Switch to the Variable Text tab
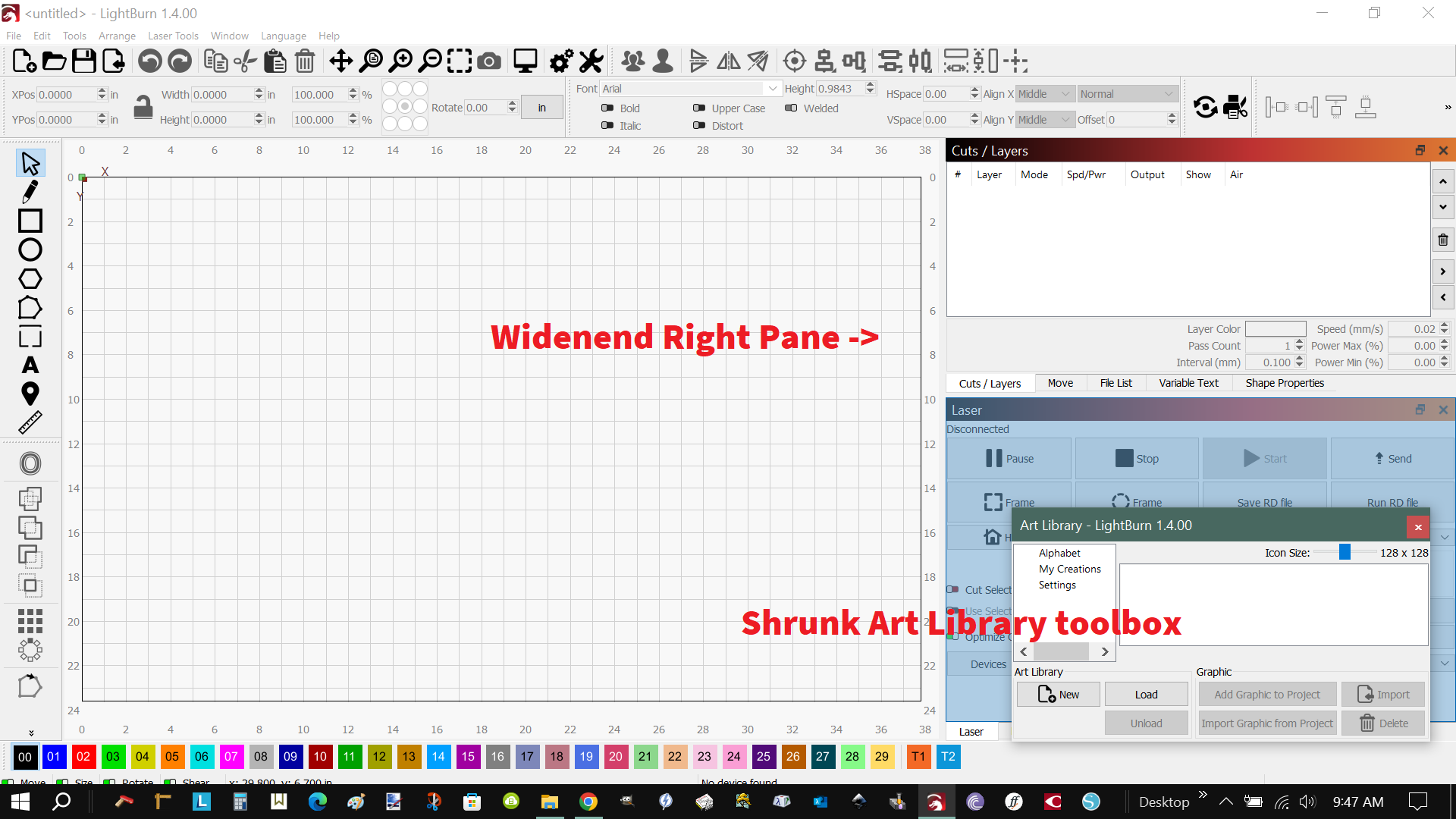The height and width of the screenshot is (819, 1456). tap(1188, 383)
